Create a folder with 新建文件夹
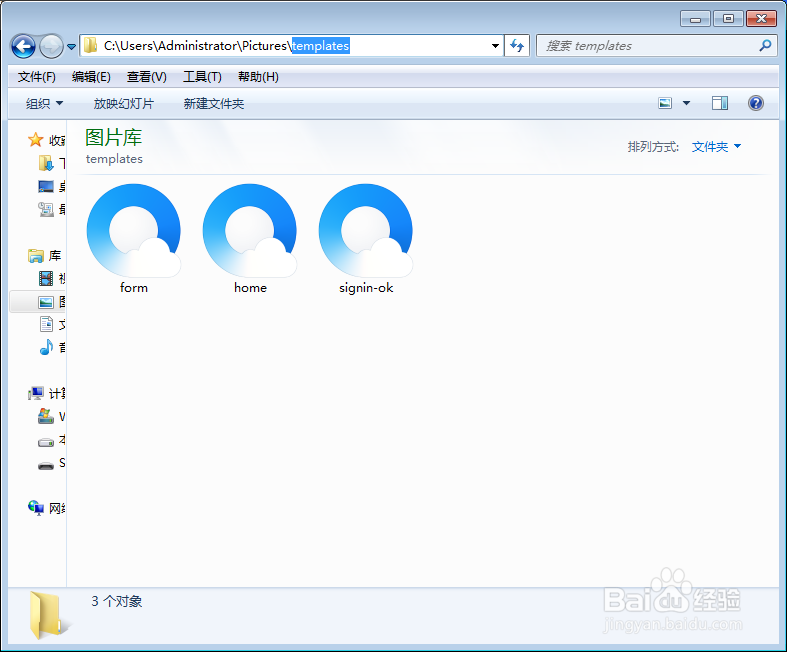The height and width of the screenshot is (652, 787). pos(214,103)
